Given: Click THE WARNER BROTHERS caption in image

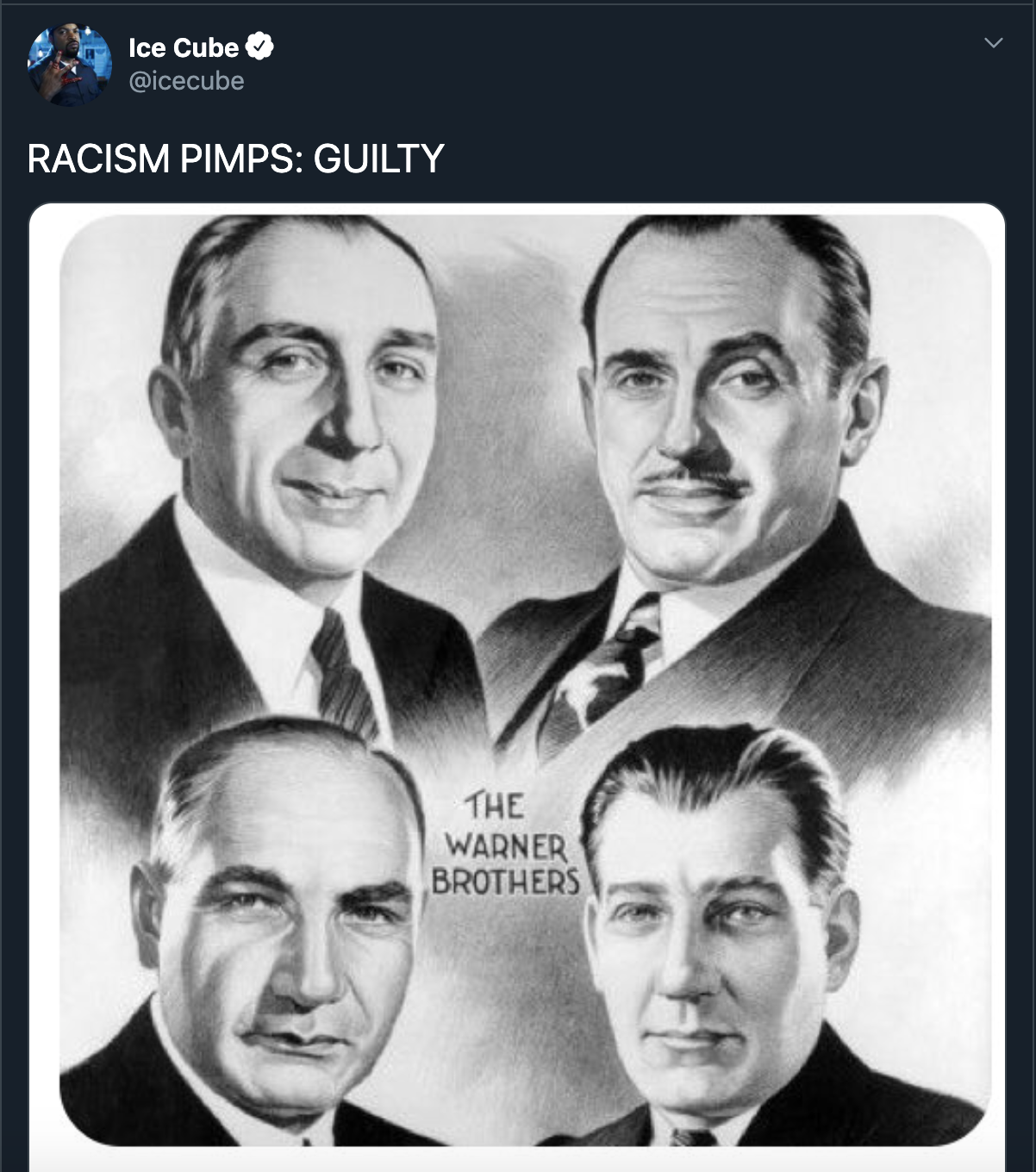Looking at the screenshot, I should point(506,845).
